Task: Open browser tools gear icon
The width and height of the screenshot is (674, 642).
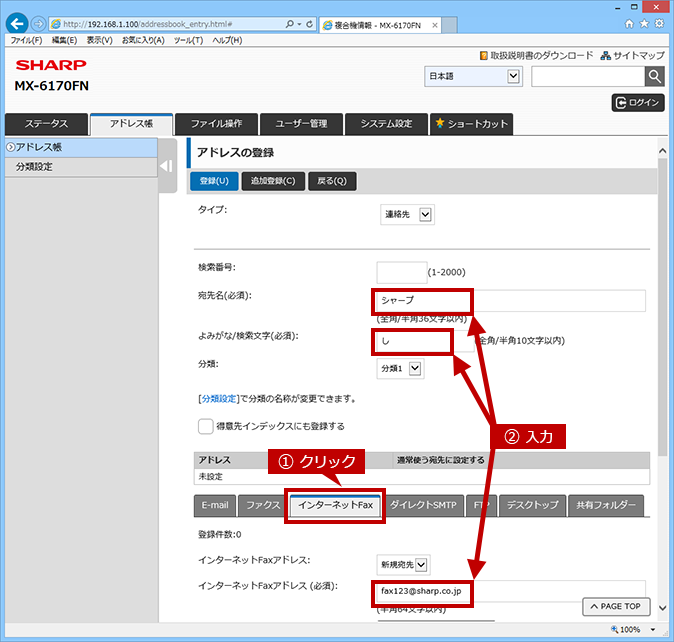Action: [x=659, y=24]
